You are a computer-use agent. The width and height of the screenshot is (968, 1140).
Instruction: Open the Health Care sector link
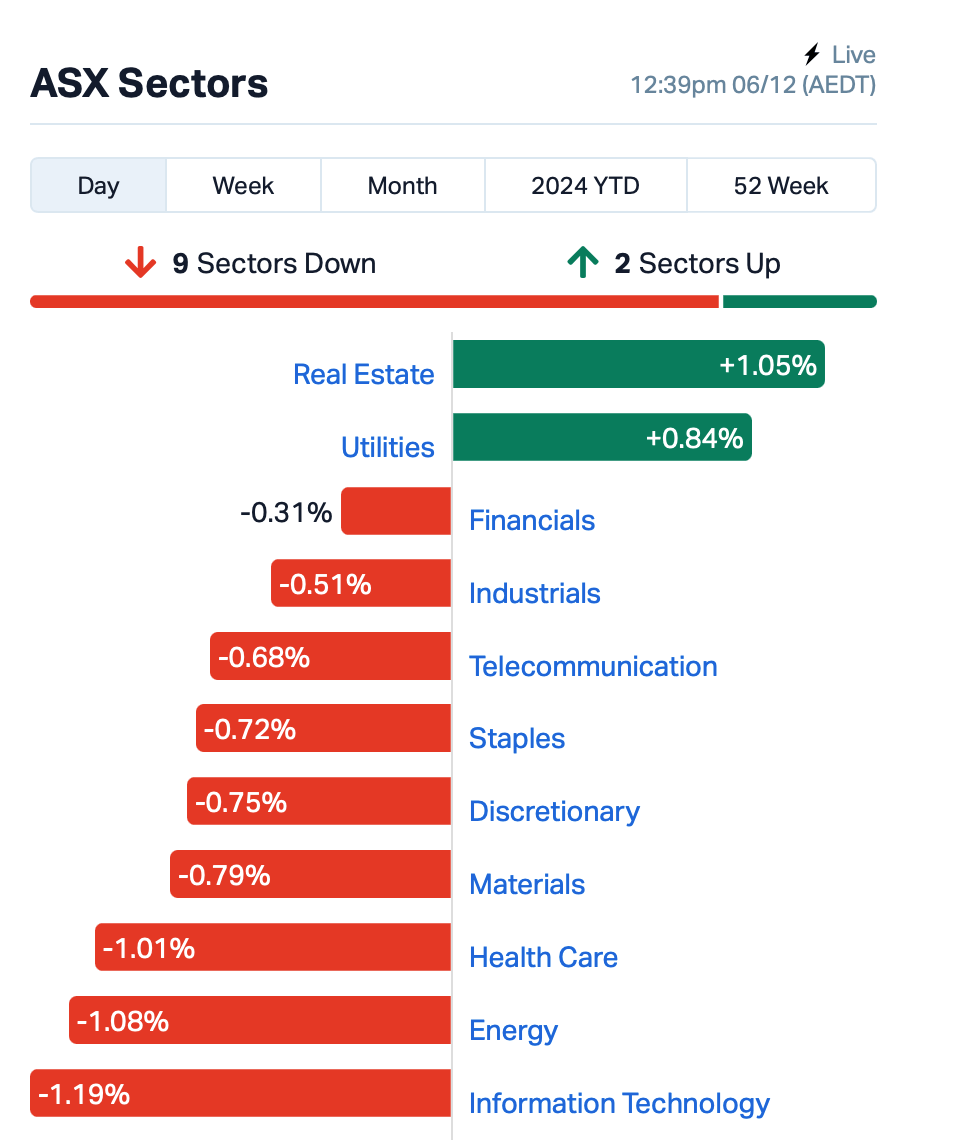tap(543, 958)
